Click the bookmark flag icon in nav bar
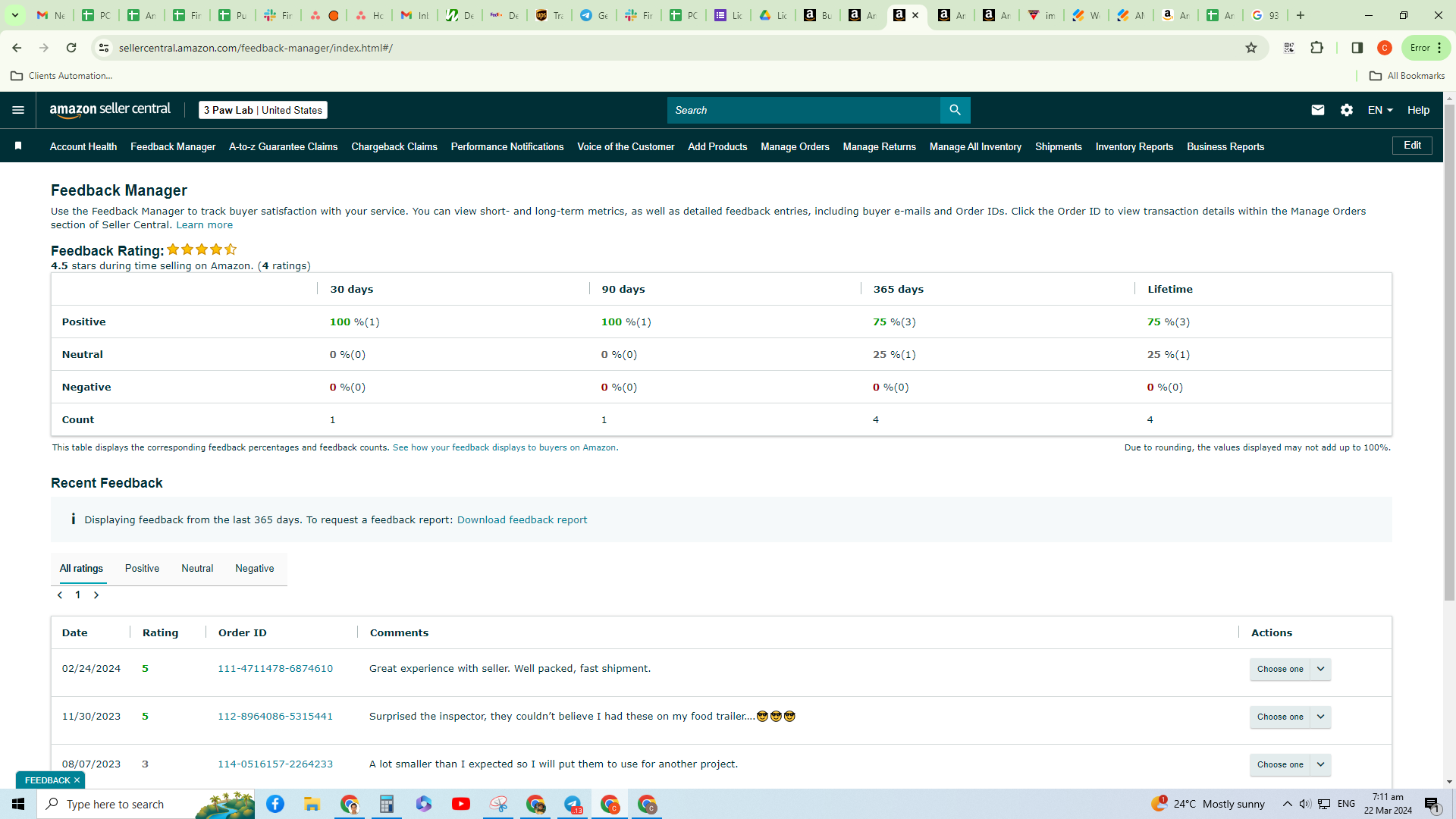This screenshot has width=1456, height=819. (x=18, y=146)
